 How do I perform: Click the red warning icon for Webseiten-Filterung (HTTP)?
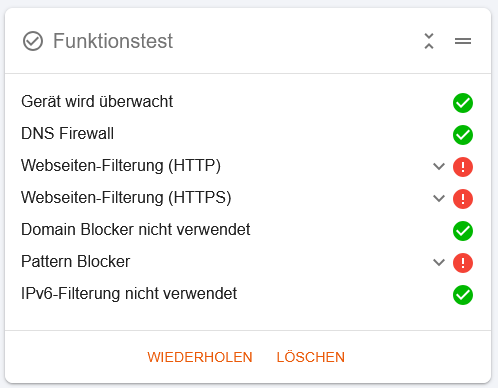point(463,167)
